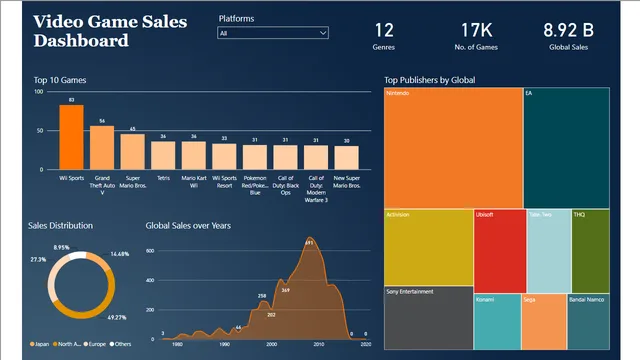Click the Call of Duty: Black Ops bar

point(285,157)
